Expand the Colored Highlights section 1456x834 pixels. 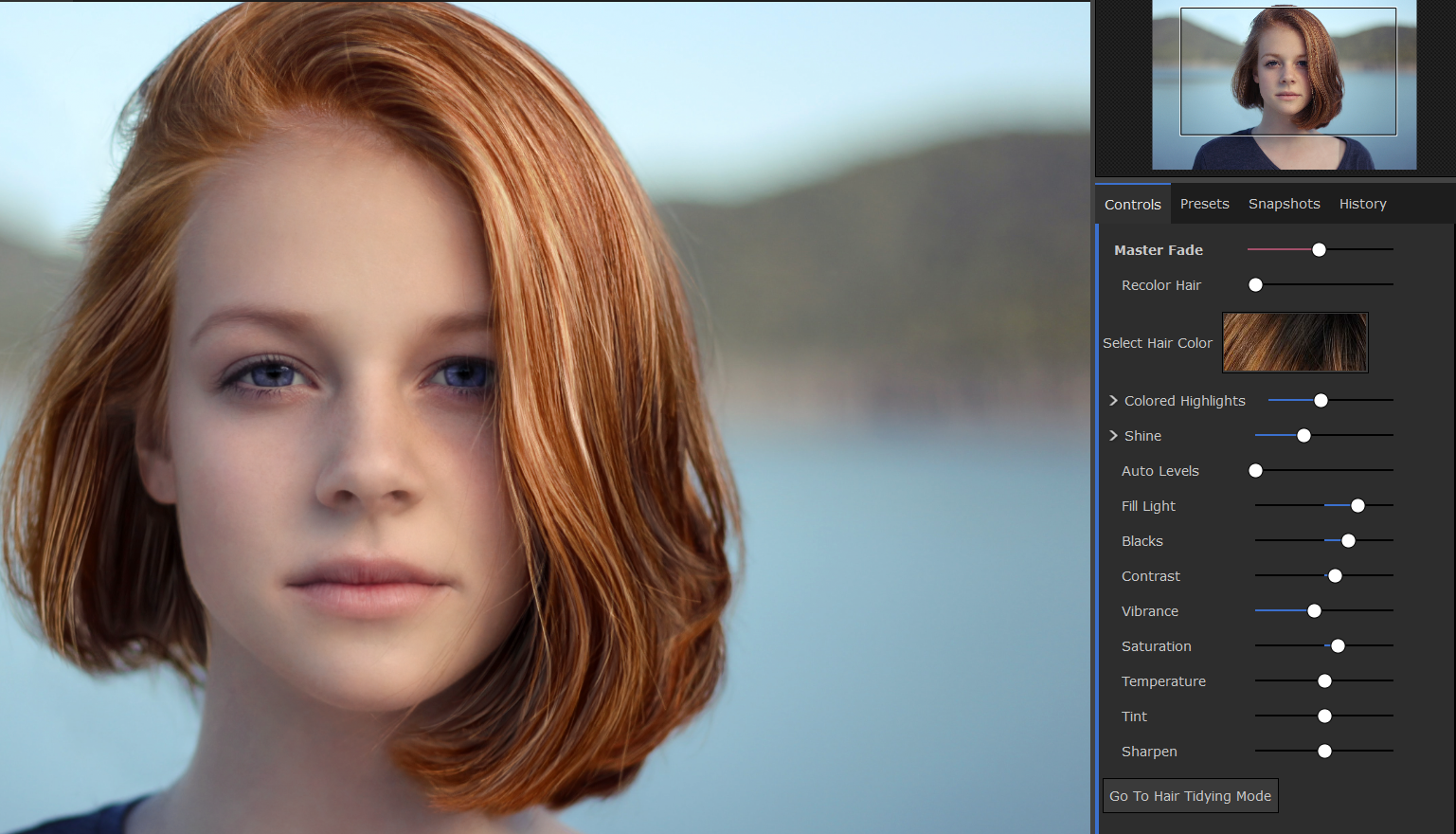coord(1113,400)
